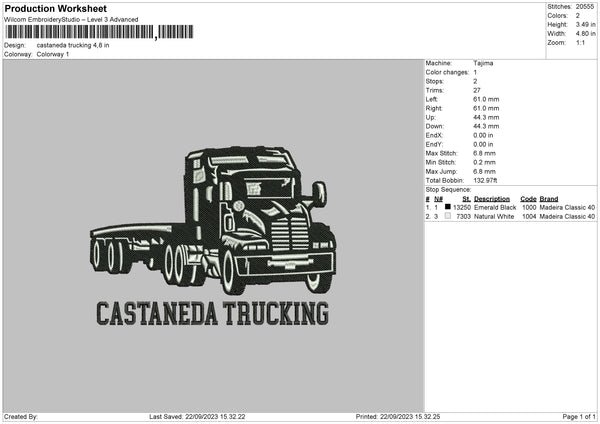Select the 'Emerald Black' description text
Viewport: 600px width, 424px height.
click(495, 207)
